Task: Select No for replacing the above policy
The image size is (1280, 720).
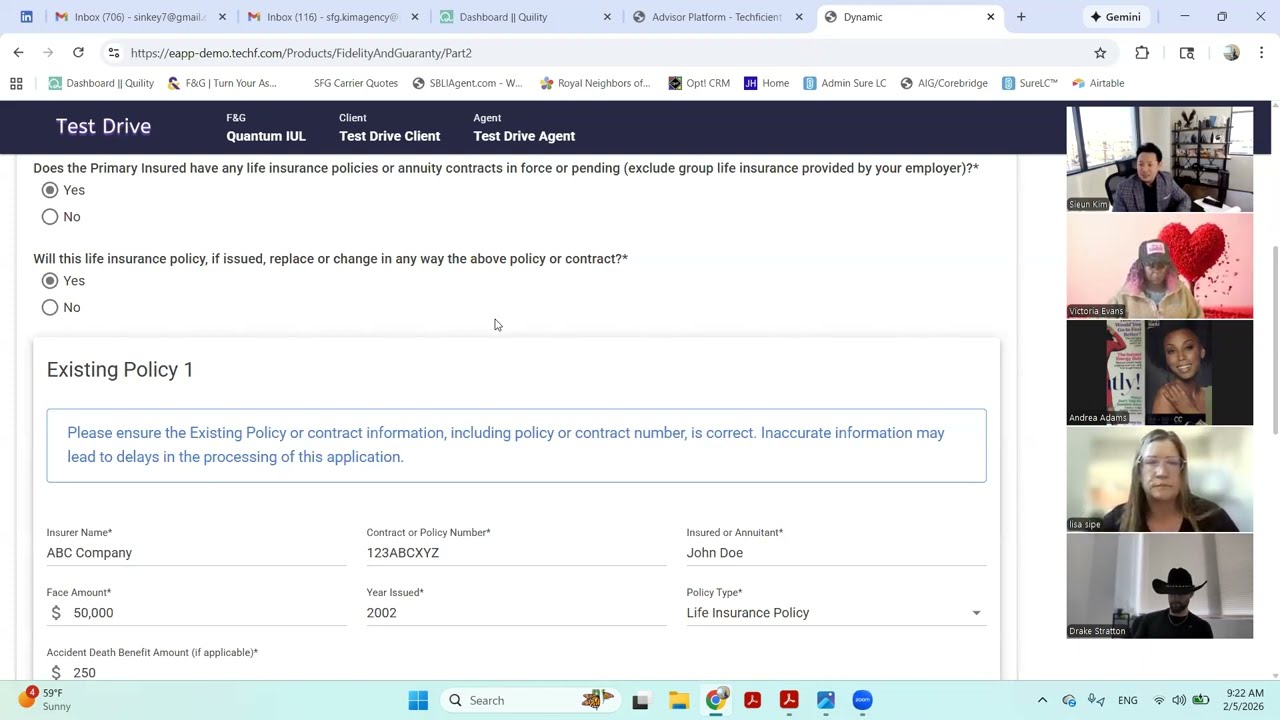Action: tap(50, 308)
